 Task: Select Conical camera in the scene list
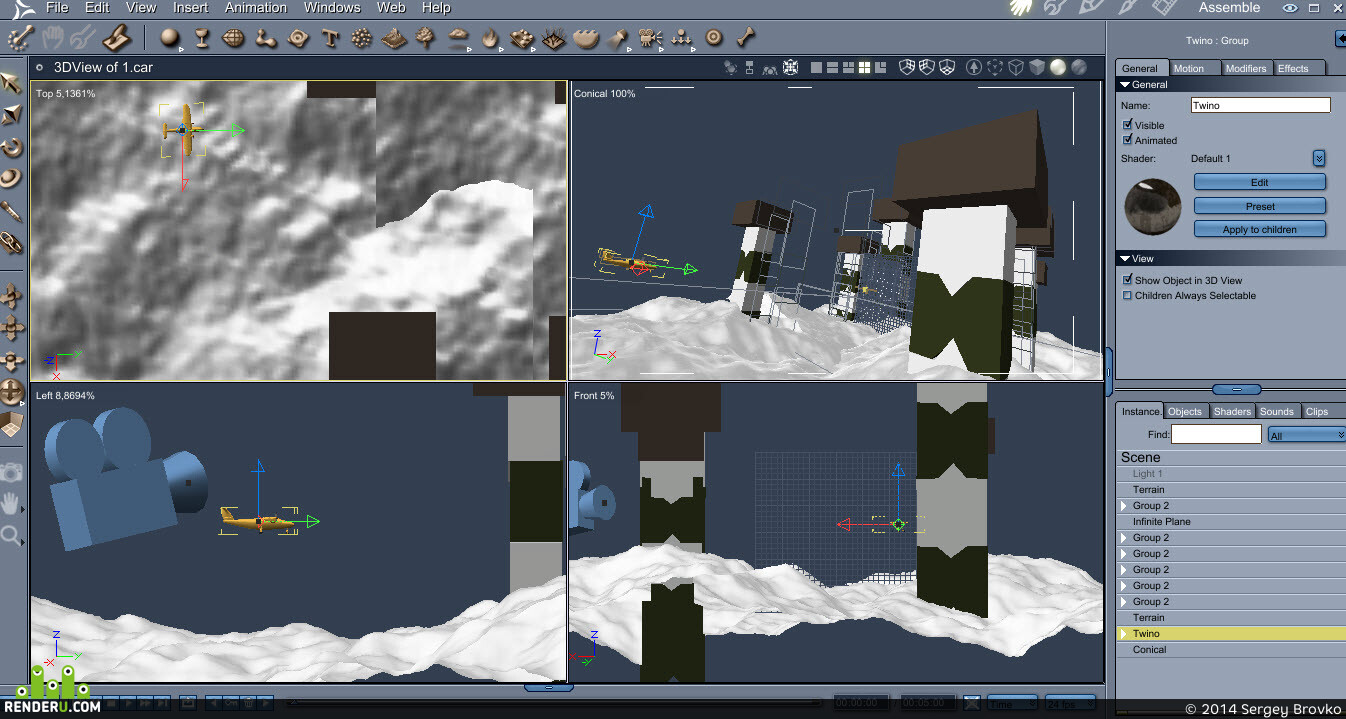pyautogui.click(x=1231, y=650)
